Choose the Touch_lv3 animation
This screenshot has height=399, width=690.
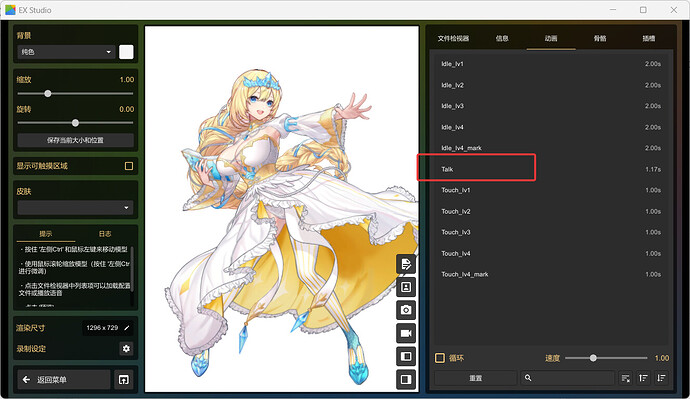click(x=551, y=232)
